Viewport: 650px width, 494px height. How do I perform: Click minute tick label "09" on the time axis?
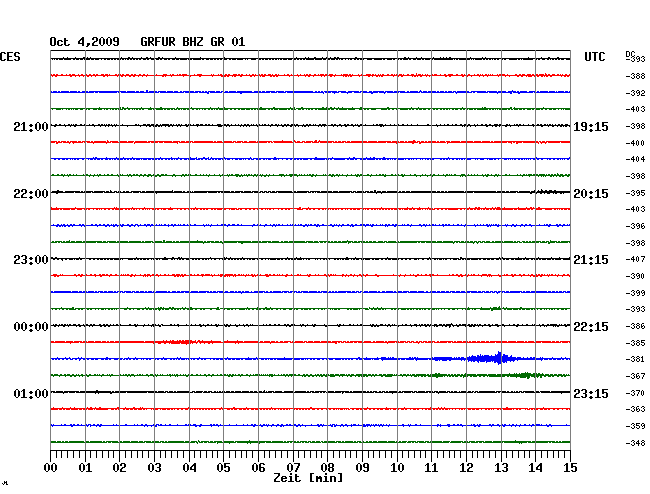click(362, 468)
